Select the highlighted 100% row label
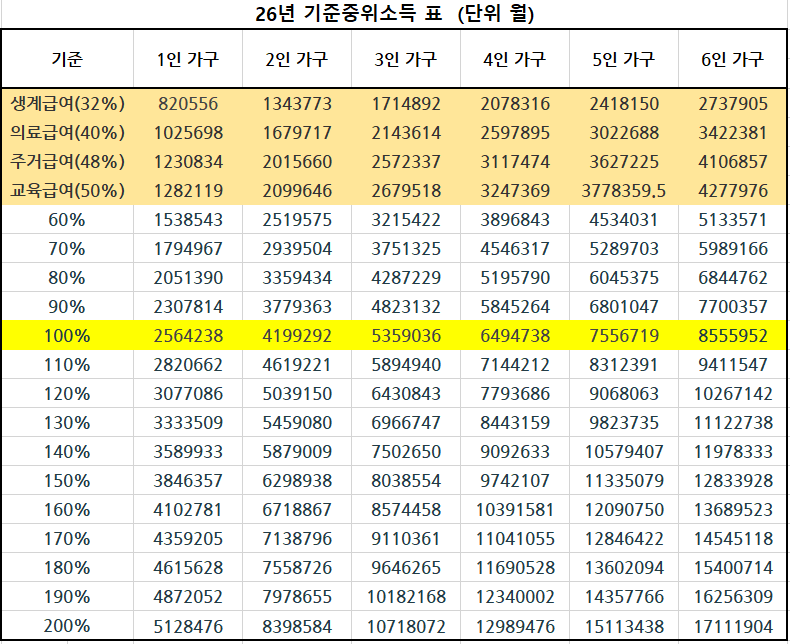 (67, 336)
